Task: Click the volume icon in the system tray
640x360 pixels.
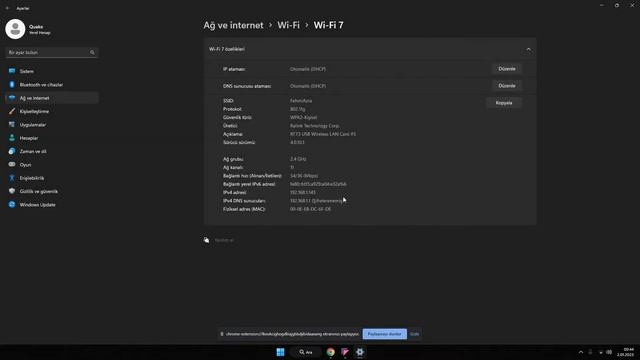Action: [609, 352]
